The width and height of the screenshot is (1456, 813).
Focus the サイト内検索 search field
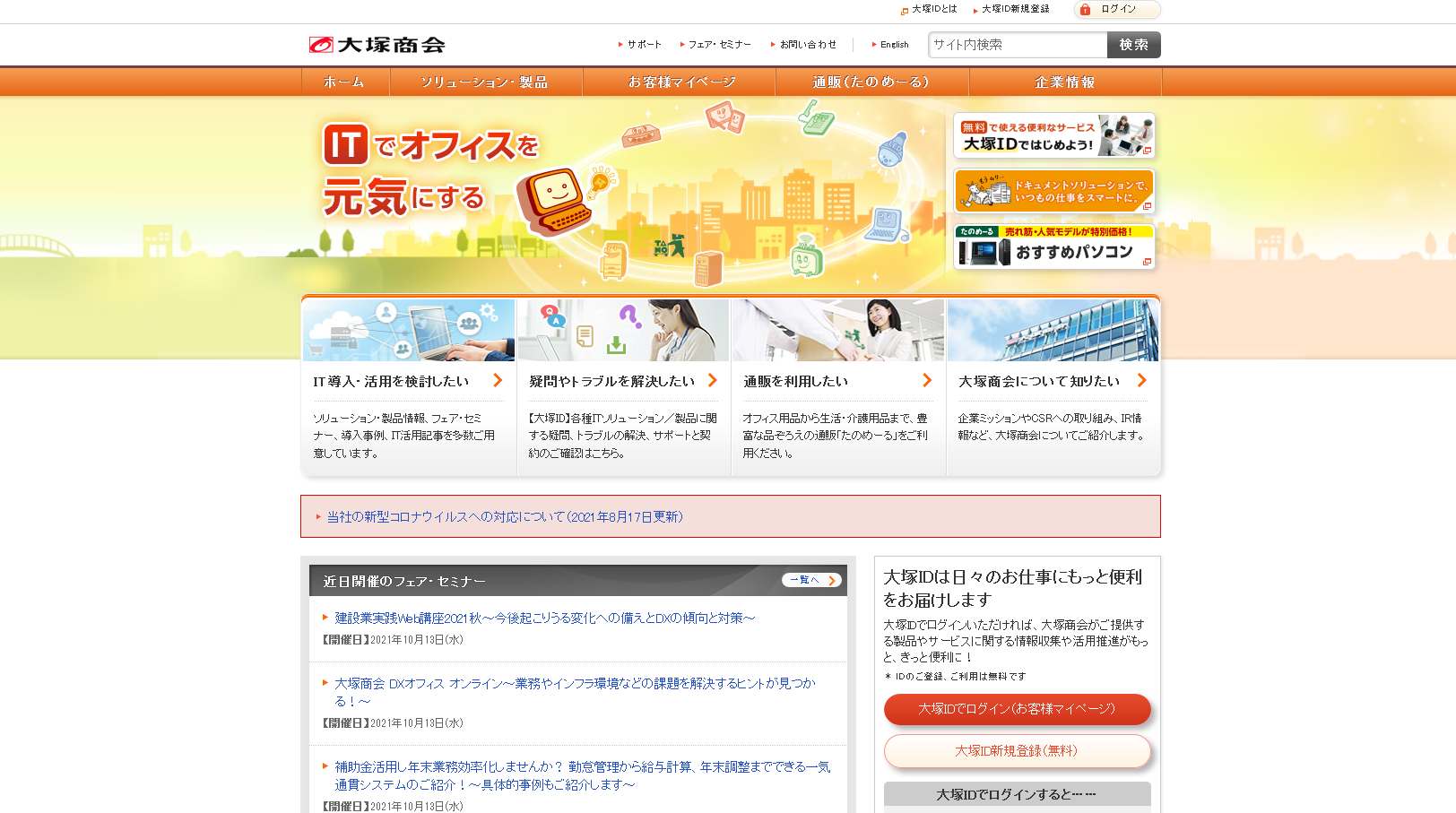tap(1018, 45)
